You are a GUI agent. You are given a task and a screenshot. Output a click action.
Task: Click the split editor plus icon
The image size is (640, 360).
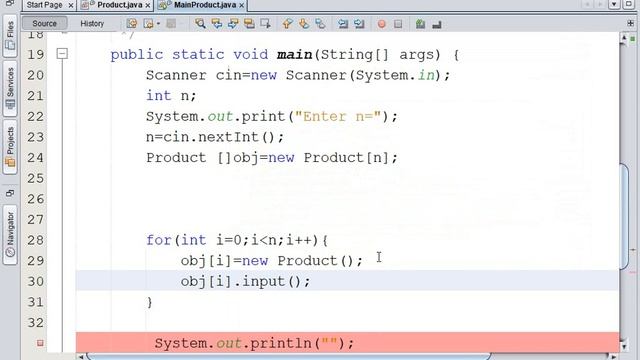pyautogui.click(x=631, y=23)
